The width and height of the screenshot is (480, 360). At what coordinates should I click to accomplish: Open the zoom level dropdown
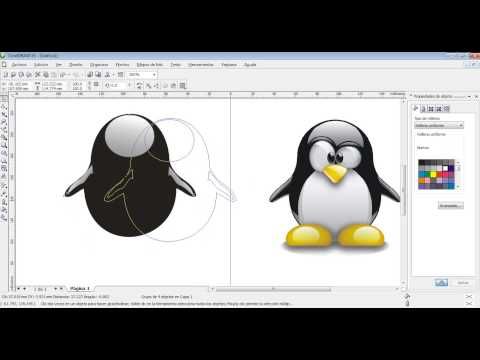click(154, 75)
